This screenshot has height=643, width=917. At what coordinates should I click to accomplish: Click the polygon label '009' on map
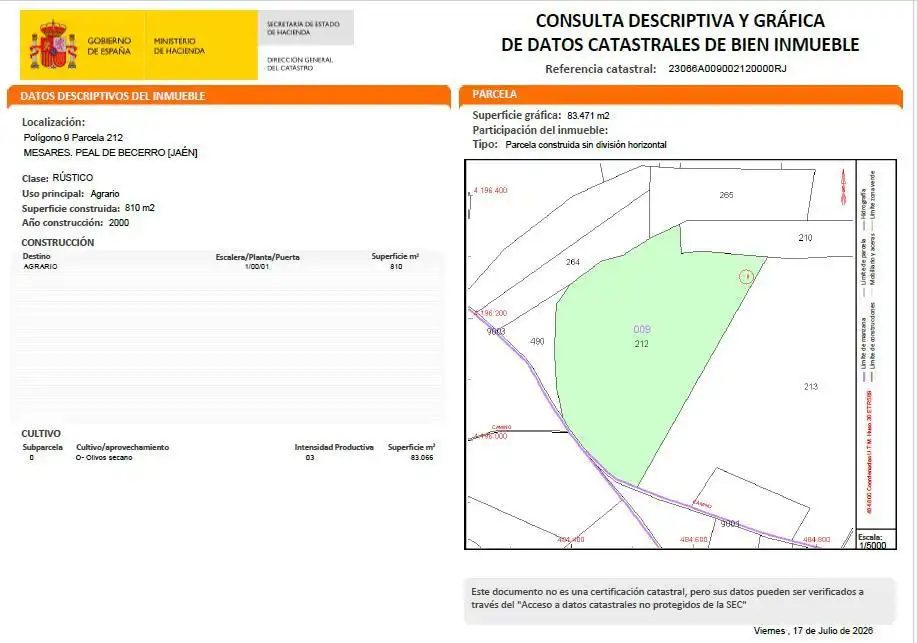click(642, 329)
